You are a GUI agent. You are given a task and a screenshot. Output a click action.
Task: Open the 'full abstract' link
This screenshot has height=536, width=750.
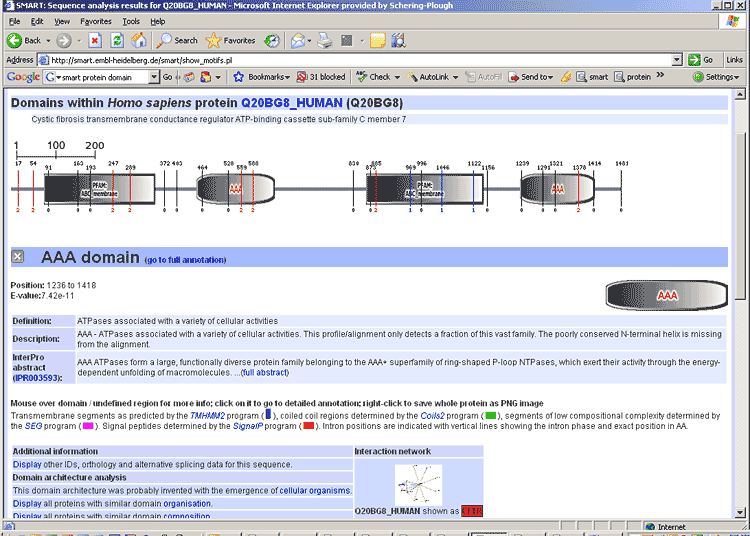point(265,372)
